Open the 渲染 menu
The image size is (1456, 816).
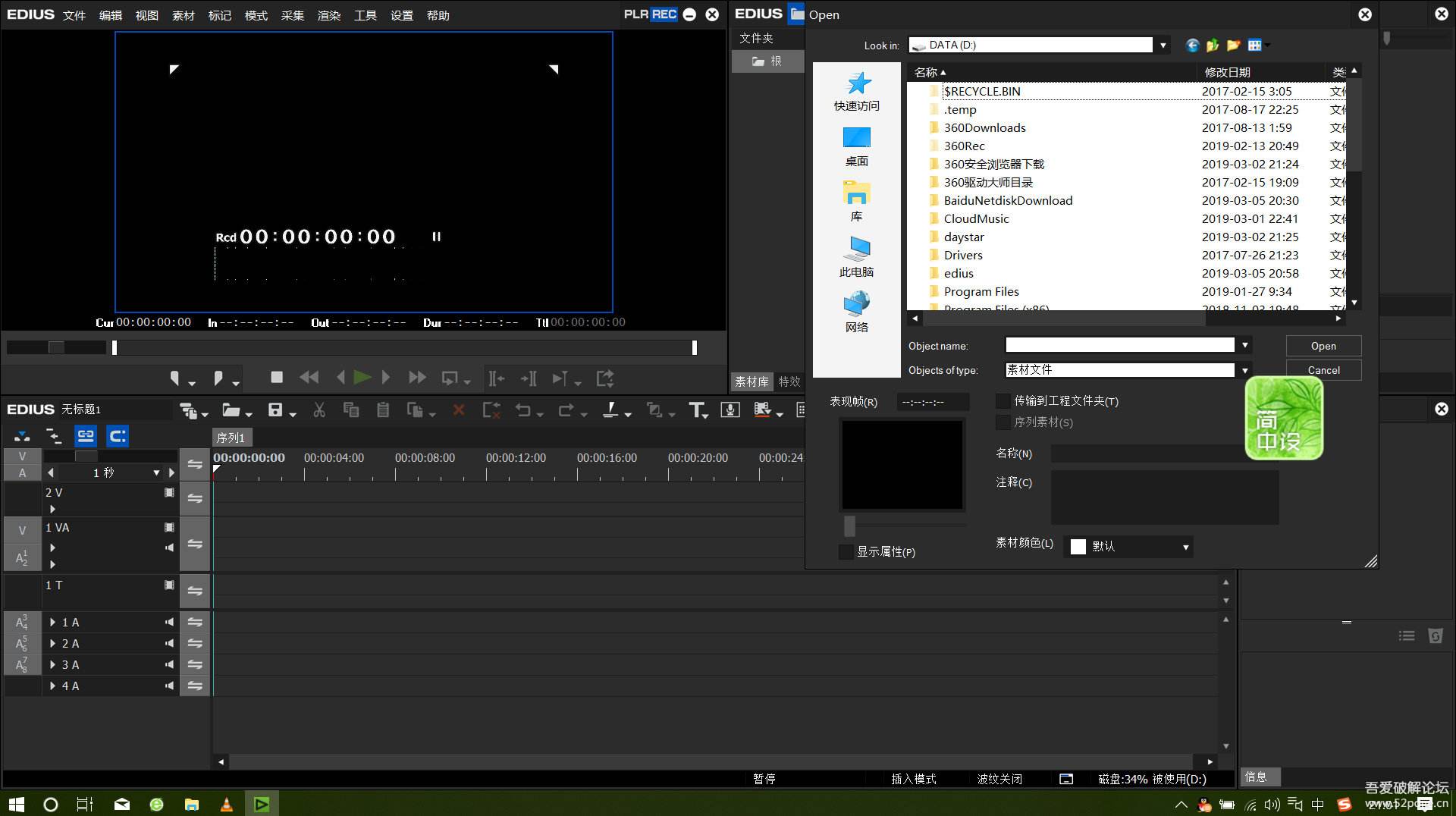329,15
